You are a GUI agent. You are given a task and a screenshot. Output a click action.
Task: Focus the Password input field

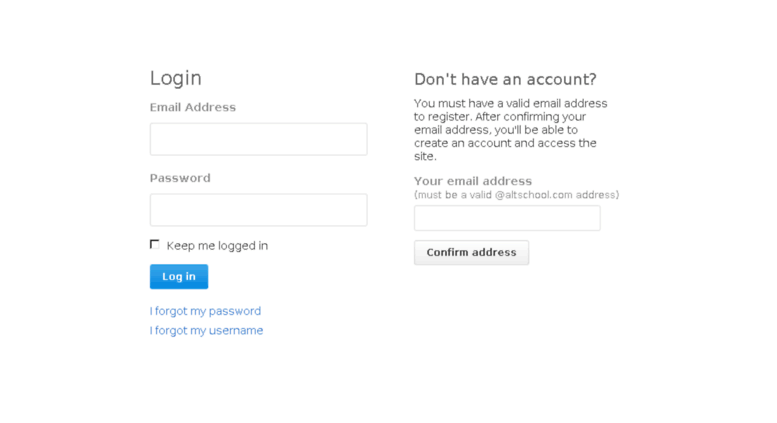pyautogui.click(x=259, y=210)
